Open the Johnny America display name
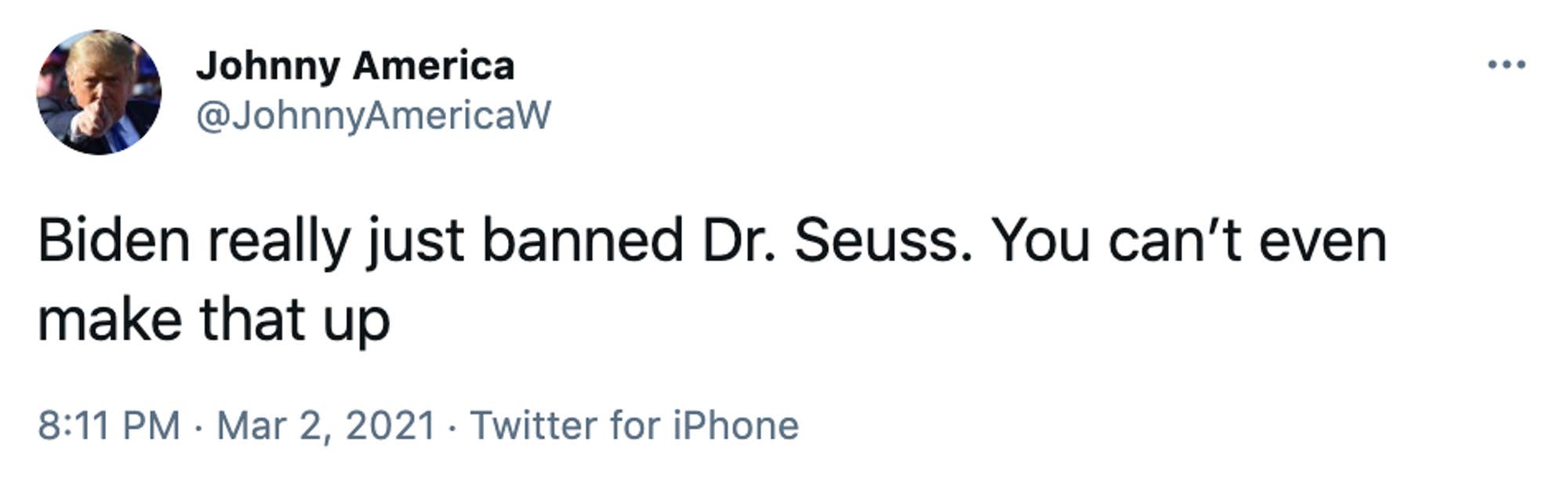Image resolution: width=1568 pixels, height=482 pixels. 355,65
